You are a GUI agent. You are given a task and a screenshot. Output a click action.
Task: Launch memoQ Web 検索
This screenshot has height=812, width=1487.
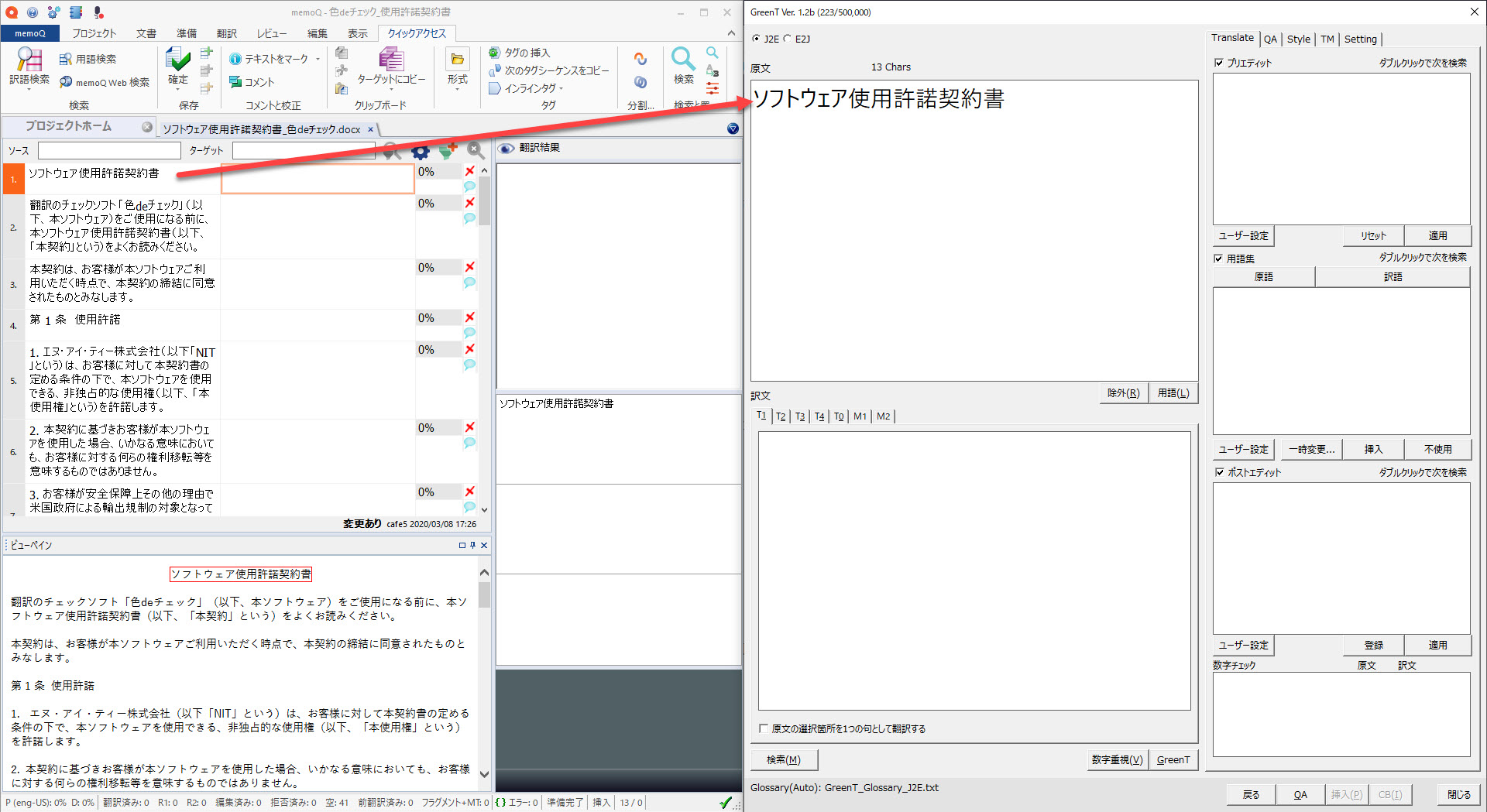pyautogui.click(x=105, y=83)
